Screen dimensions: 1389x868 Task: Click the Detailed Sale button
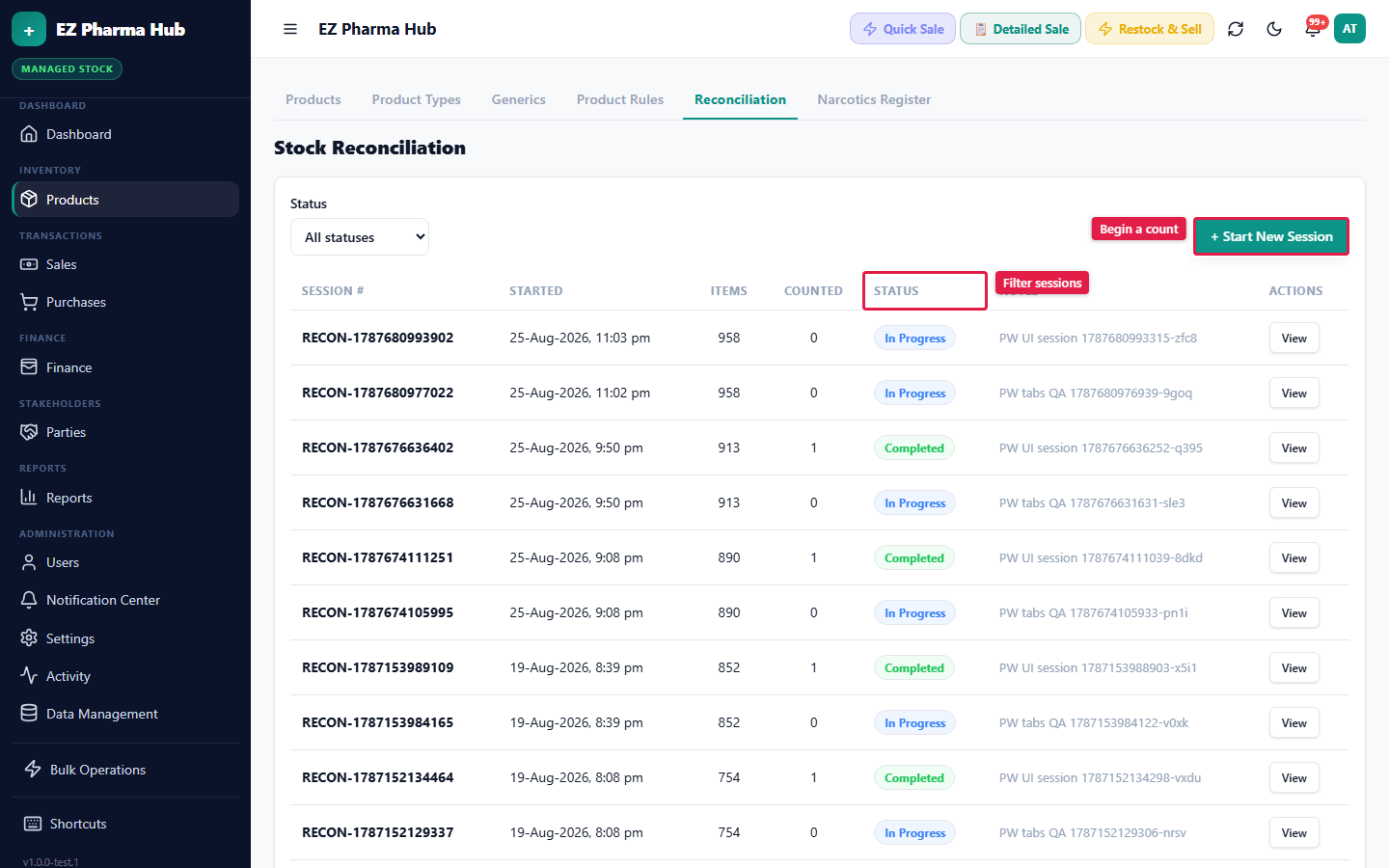(x=1021, y=29)
